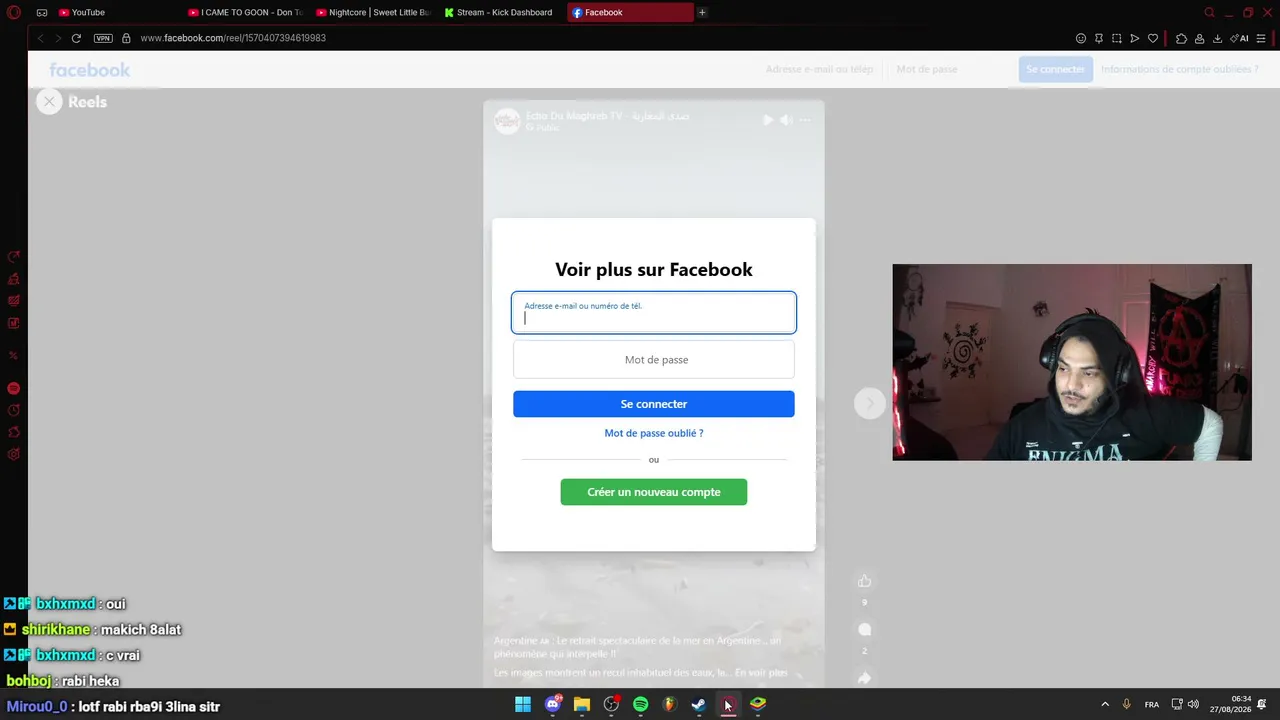
Task: Open the sidebar settings gear icon
Action: point(14,454)
